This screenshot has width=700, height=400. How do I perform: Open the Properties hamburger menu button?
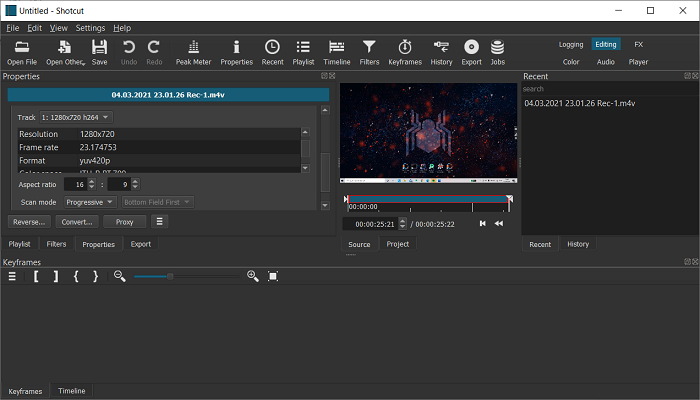click(159, 222)
